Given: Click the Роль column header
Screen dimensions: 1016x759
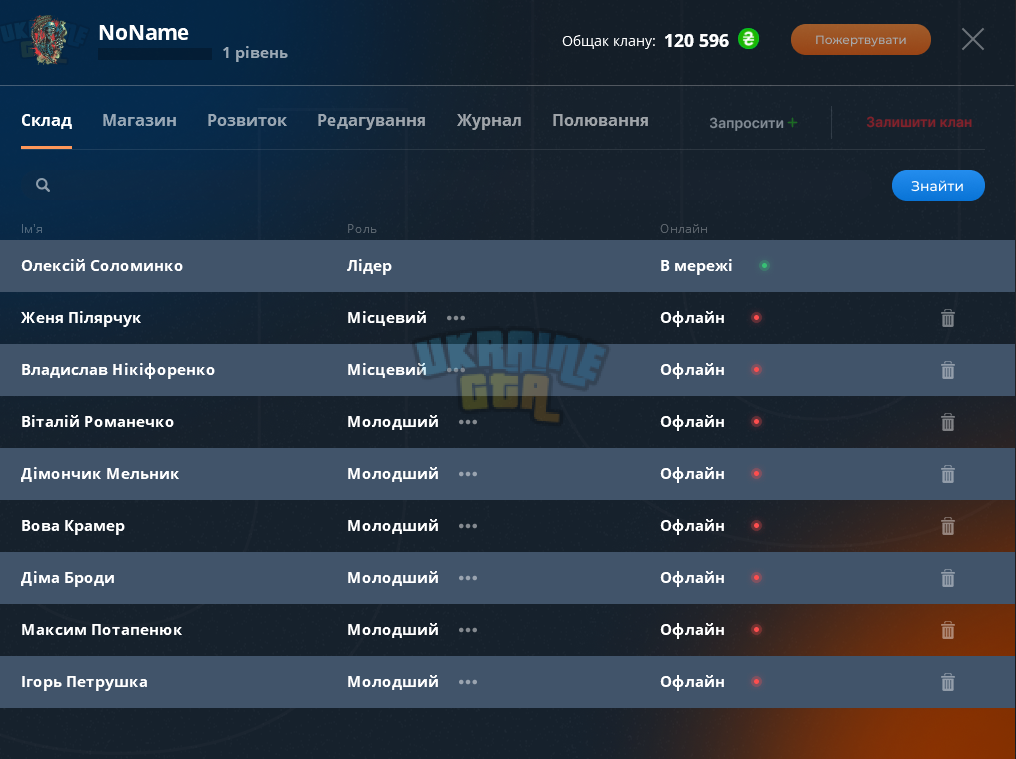Looking at the screenshot, I should 362,229.
